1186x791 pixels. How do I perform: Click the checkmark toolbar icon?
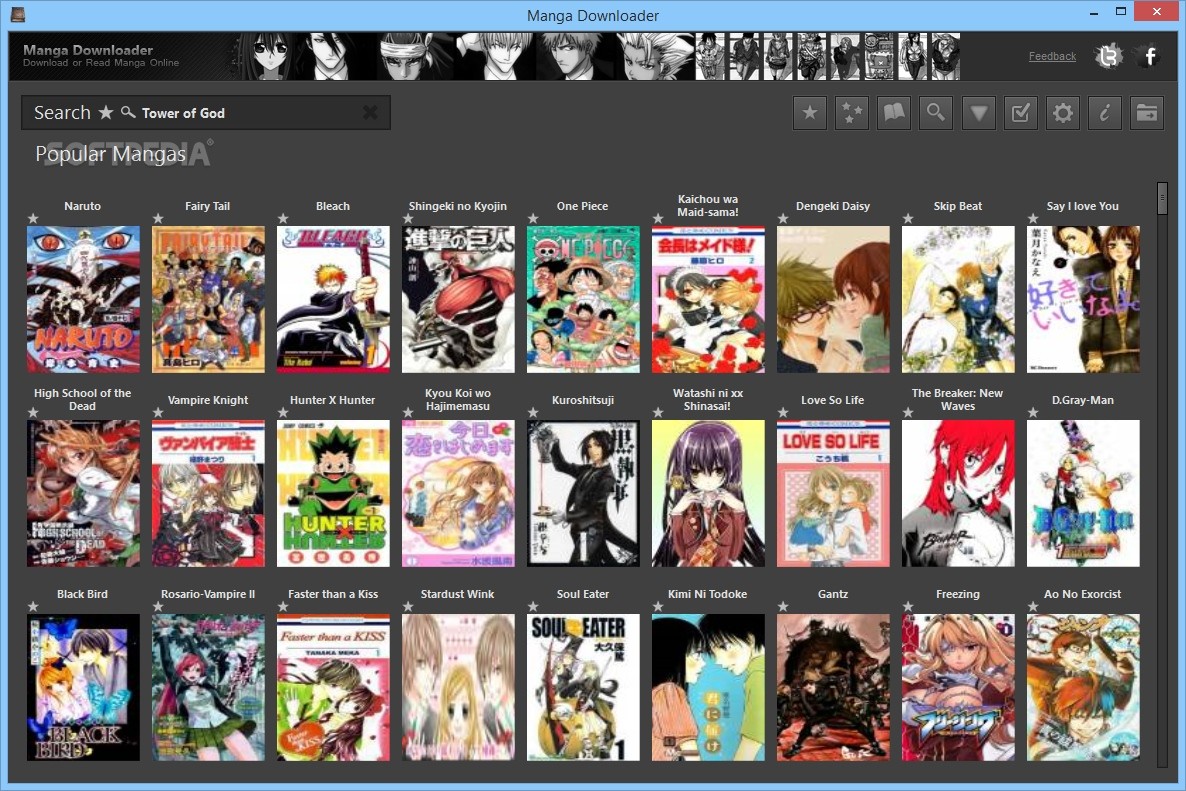1020,113
